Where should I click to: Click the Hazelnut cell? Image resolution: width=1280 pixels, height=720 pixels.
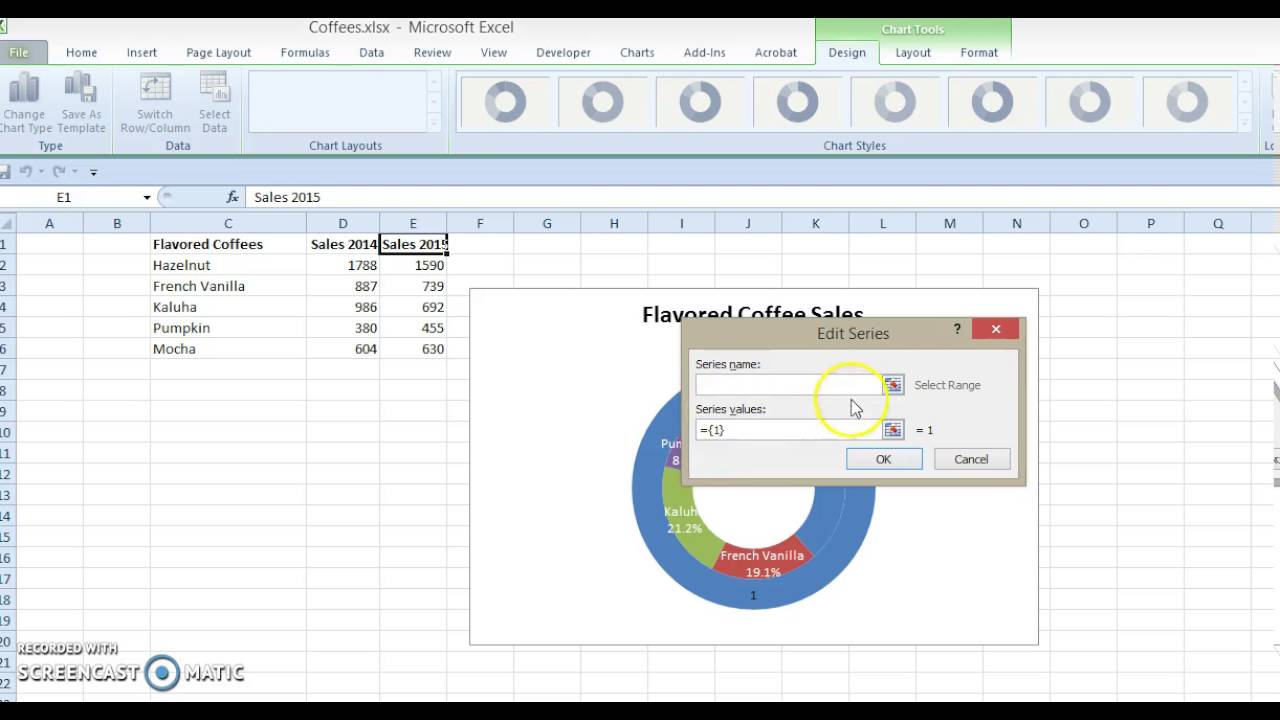pyautogui.click(x=228, y=265)
